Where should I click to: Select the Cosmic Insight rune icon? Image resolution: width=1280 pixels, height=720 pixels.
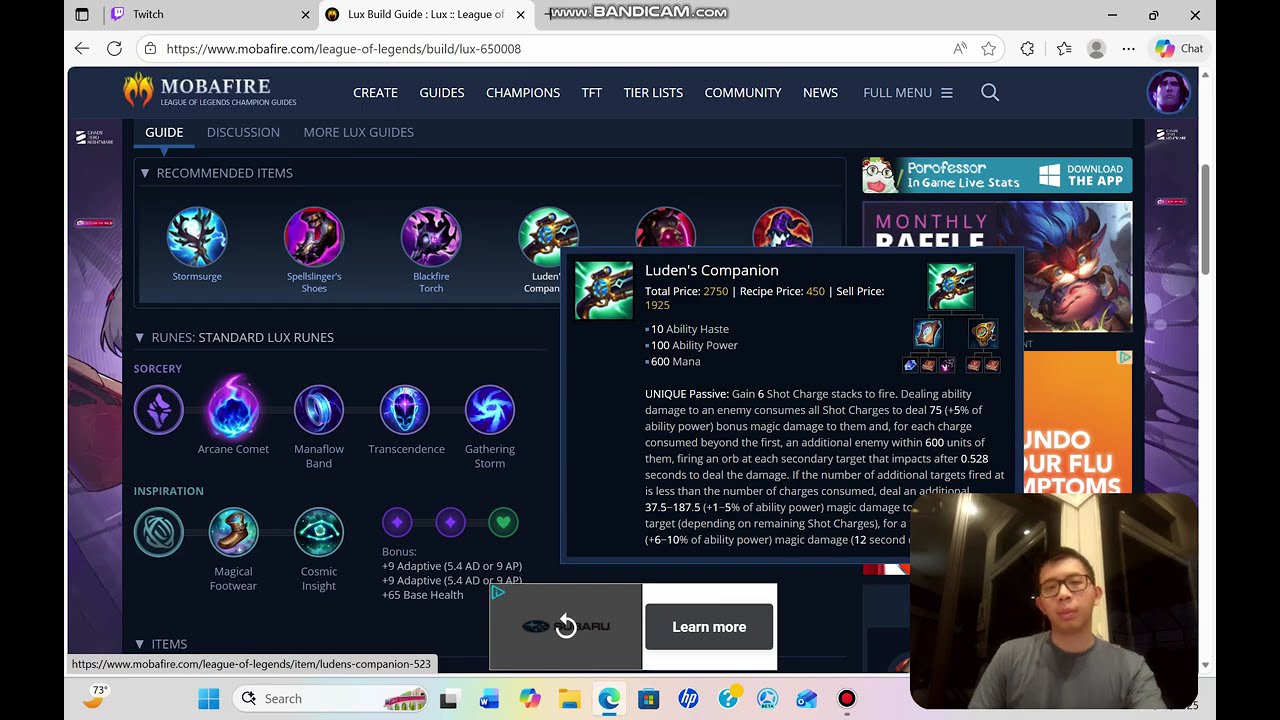click(319, 532)
